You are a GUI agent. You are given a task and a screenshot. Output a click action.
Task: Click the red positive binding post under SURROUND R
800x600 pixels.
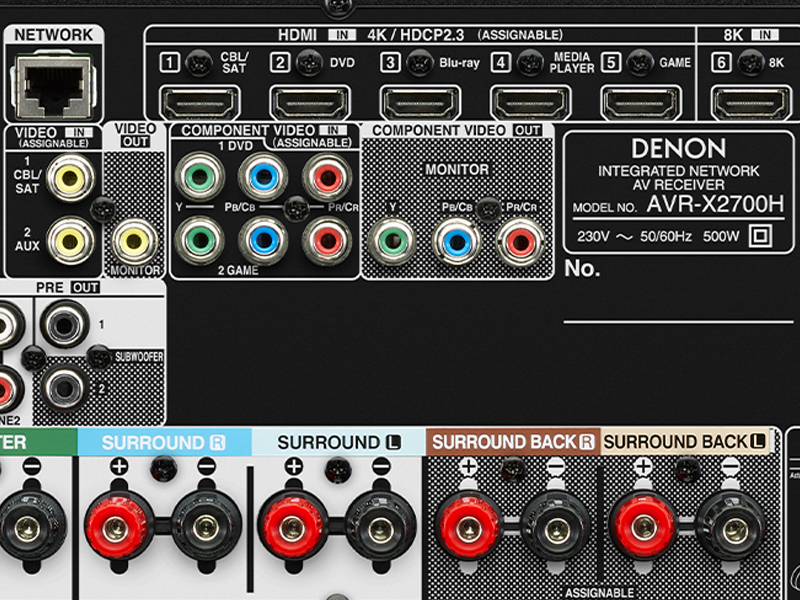[x=119, y=529]
